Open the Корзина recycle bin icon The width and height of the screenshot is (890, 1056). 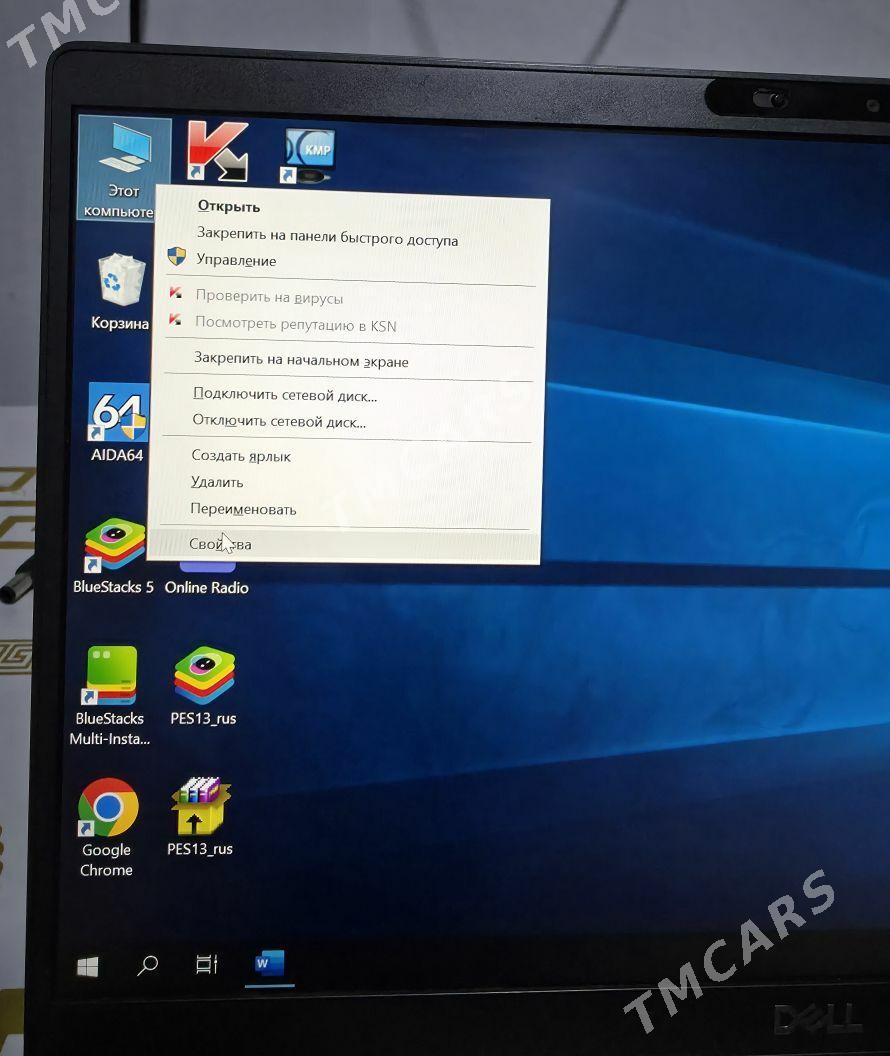click(121, 292)
